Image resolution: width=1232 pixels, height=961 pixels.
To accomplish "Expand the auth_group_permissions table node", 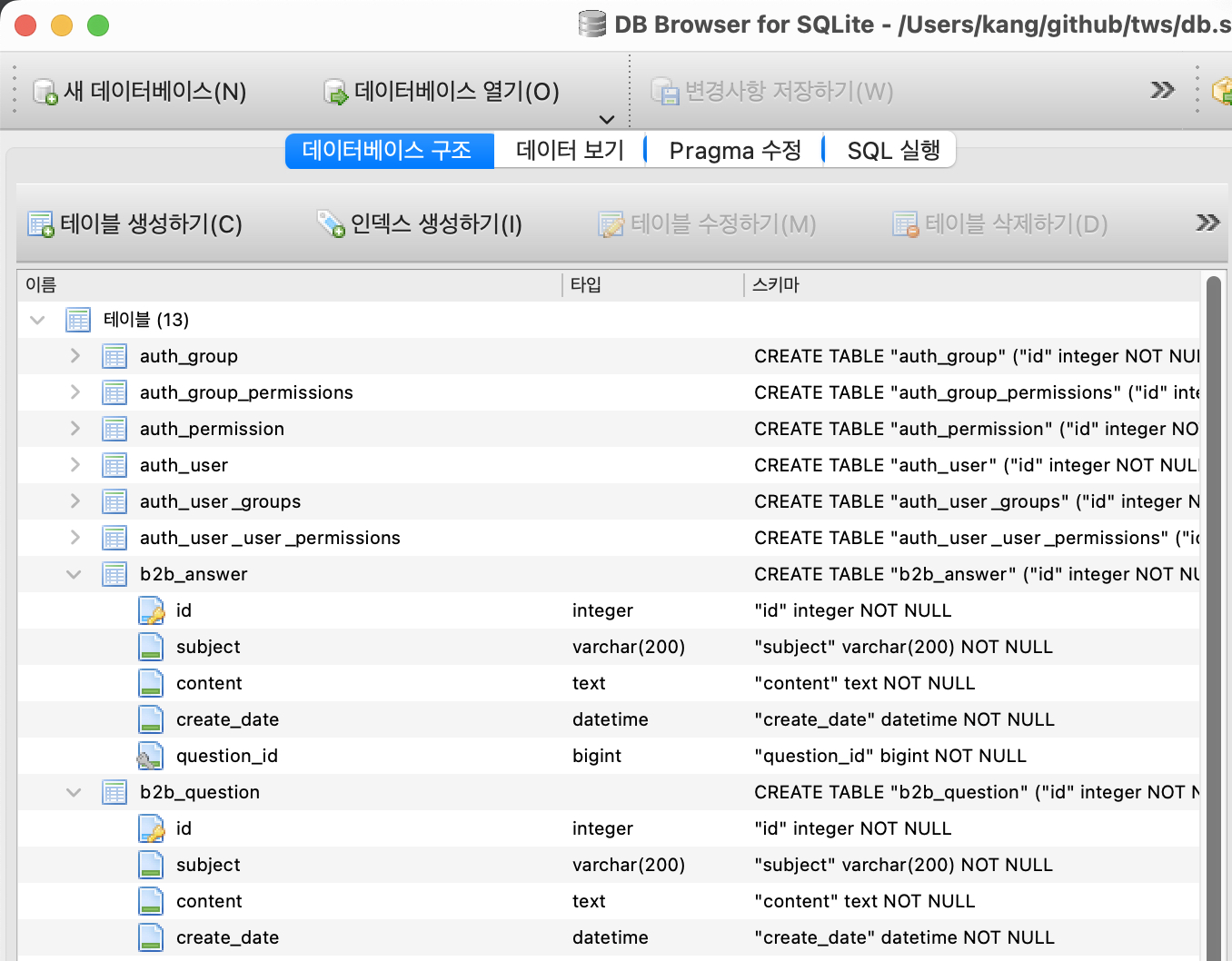I will click(x=75, y=392).
